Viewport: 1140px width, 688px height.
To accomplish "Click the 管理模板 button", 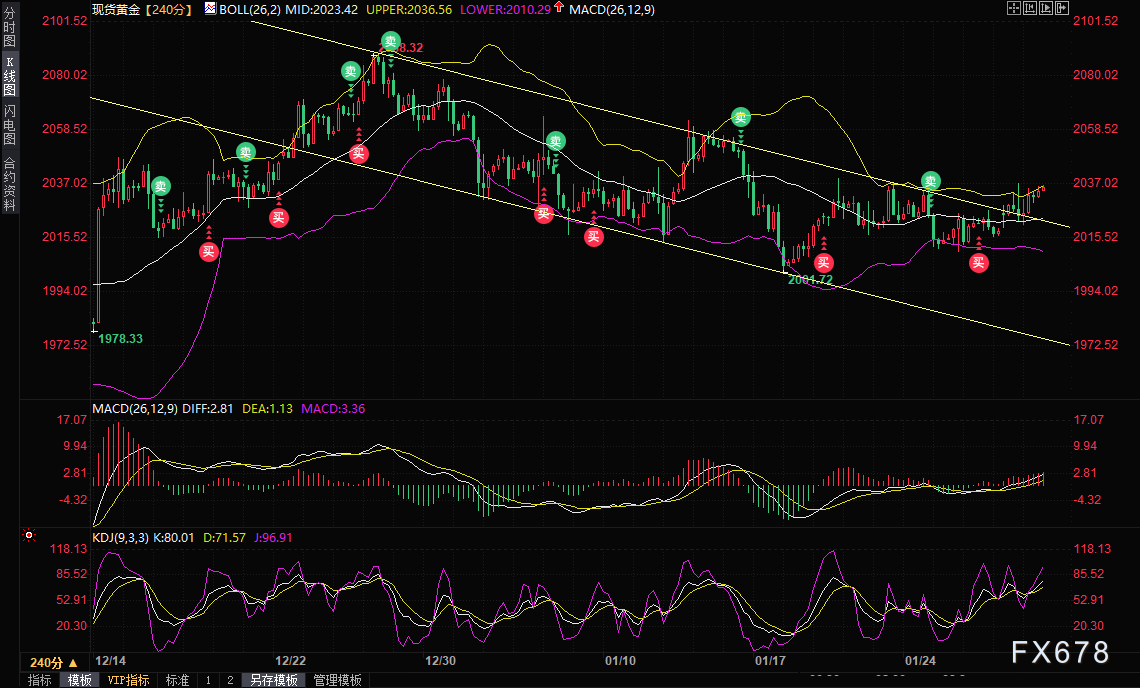I will click(337, 680).
